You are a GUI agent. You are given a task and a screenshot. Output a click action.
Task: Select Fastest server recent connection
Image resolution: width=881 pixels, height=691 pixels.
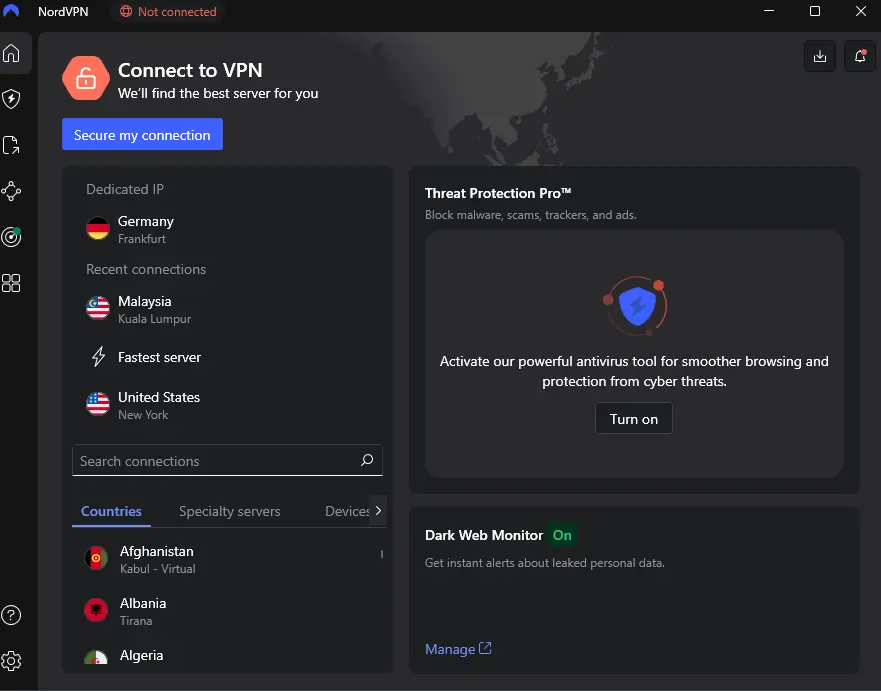(x=227, y=357)
